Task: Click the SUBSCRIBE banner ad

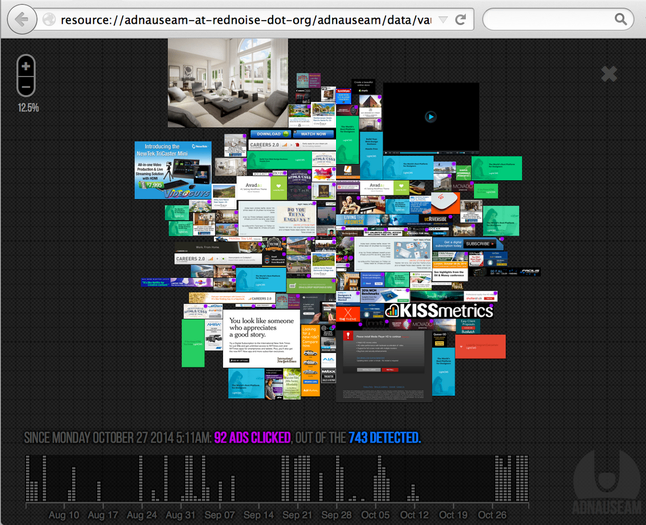Action: (468, 244)
